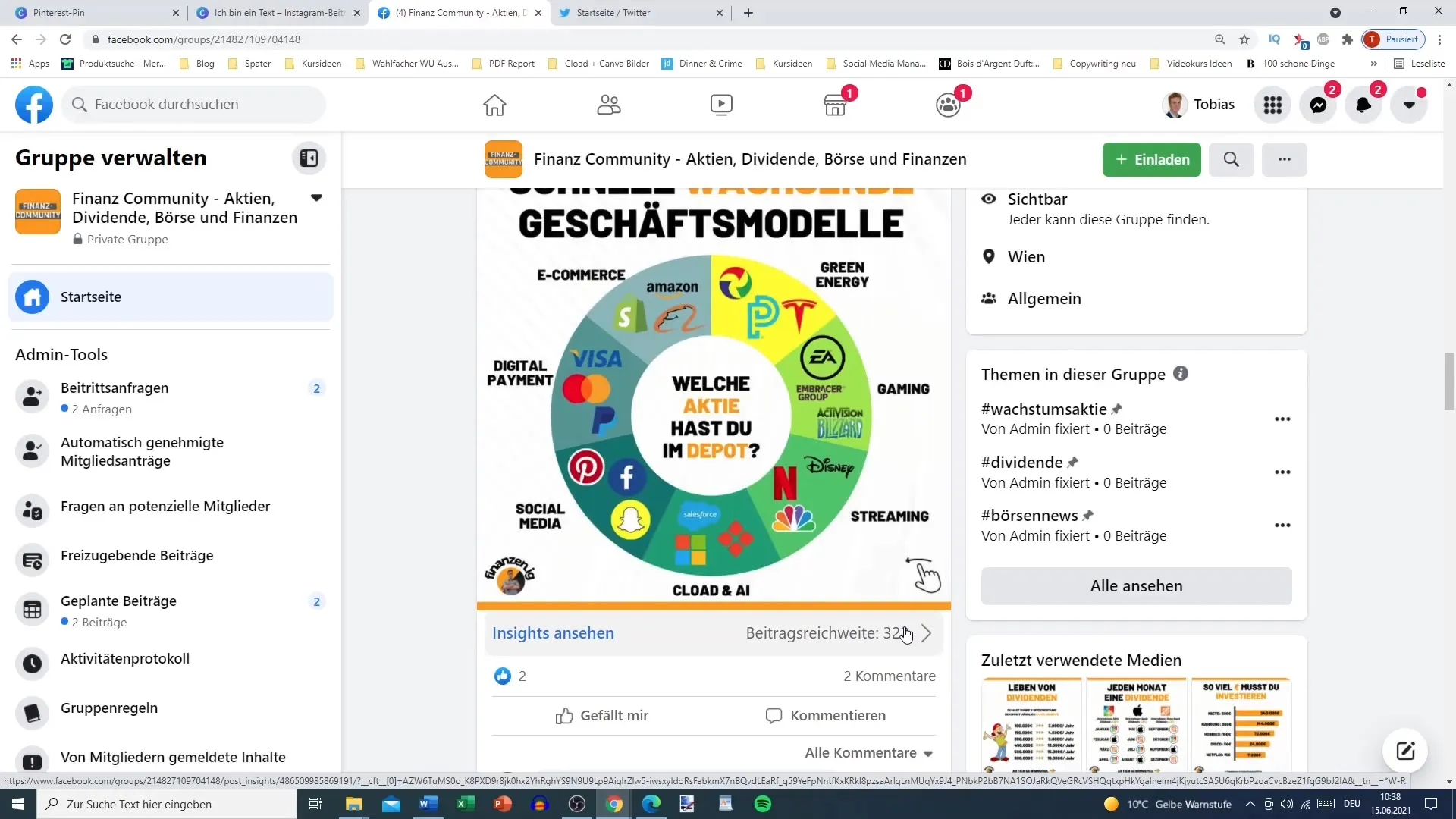Select Startseite in the sidebar
The height and width of the screenshot is (819, 1456).
pos(171,297)
